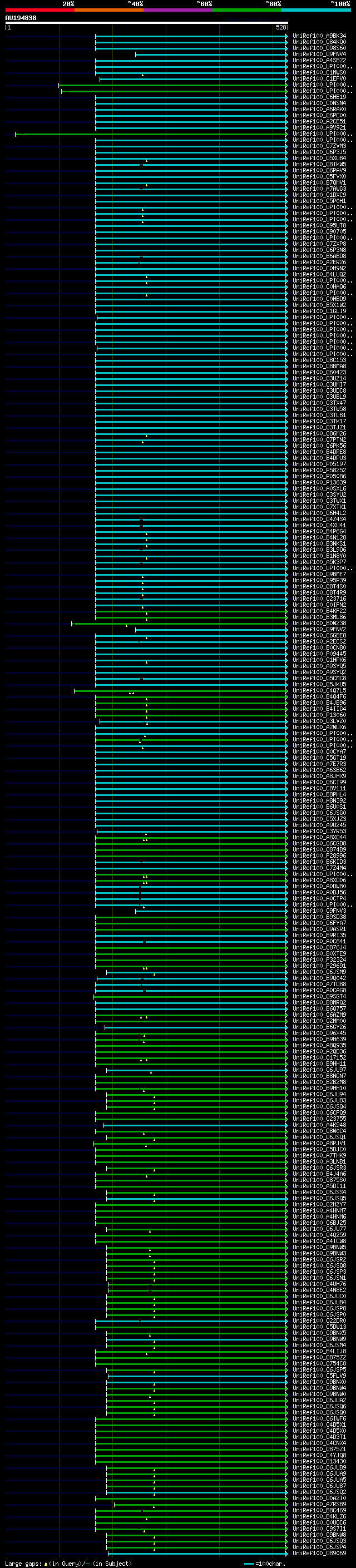Image resolution: width=356 pixels, height=1568 pixels.
Task: Select hit label UniRef100_A0CTP4
Action: pyautogui.click(x=319, y=898)
